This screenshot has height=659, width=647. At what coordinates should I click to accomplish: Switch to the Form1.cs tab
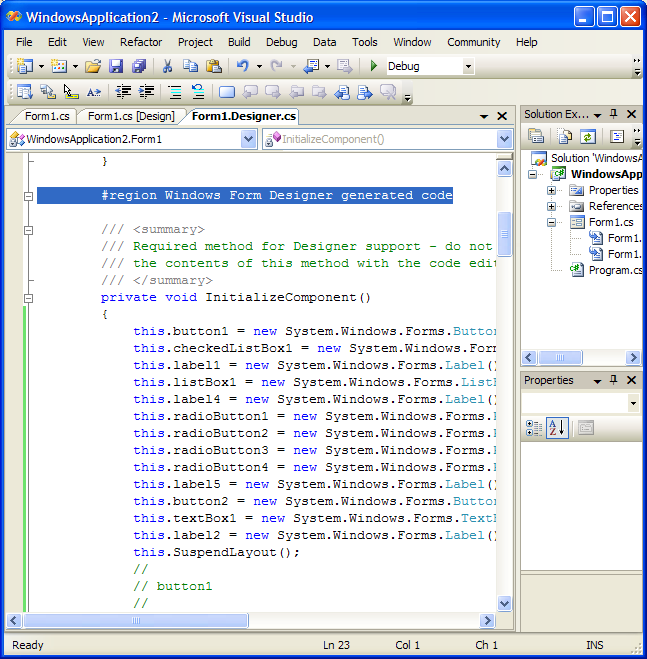click(47, 116)
